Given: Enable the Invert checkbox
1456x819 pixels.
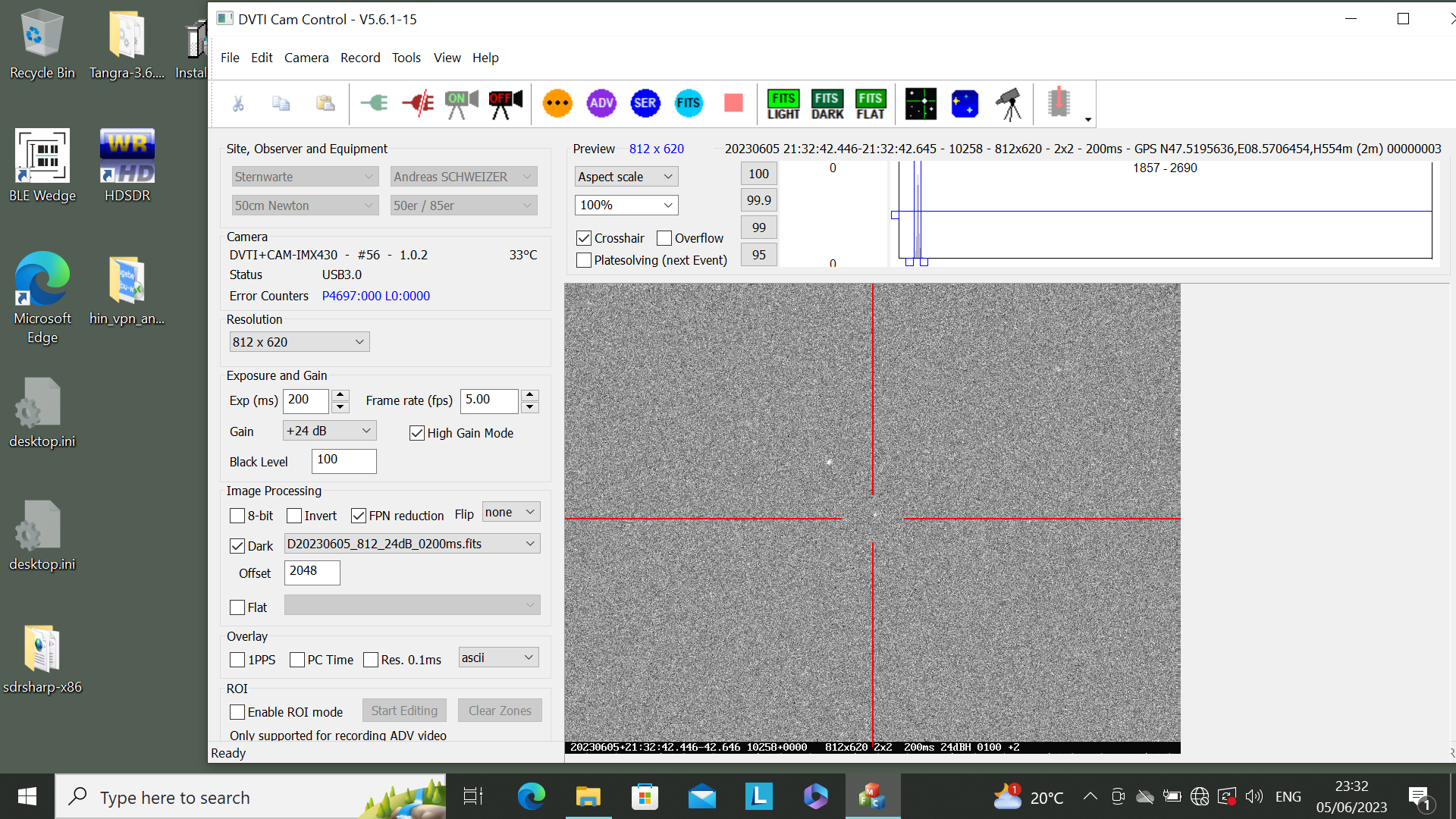Looking at the screenshot, I should point(294,516).
